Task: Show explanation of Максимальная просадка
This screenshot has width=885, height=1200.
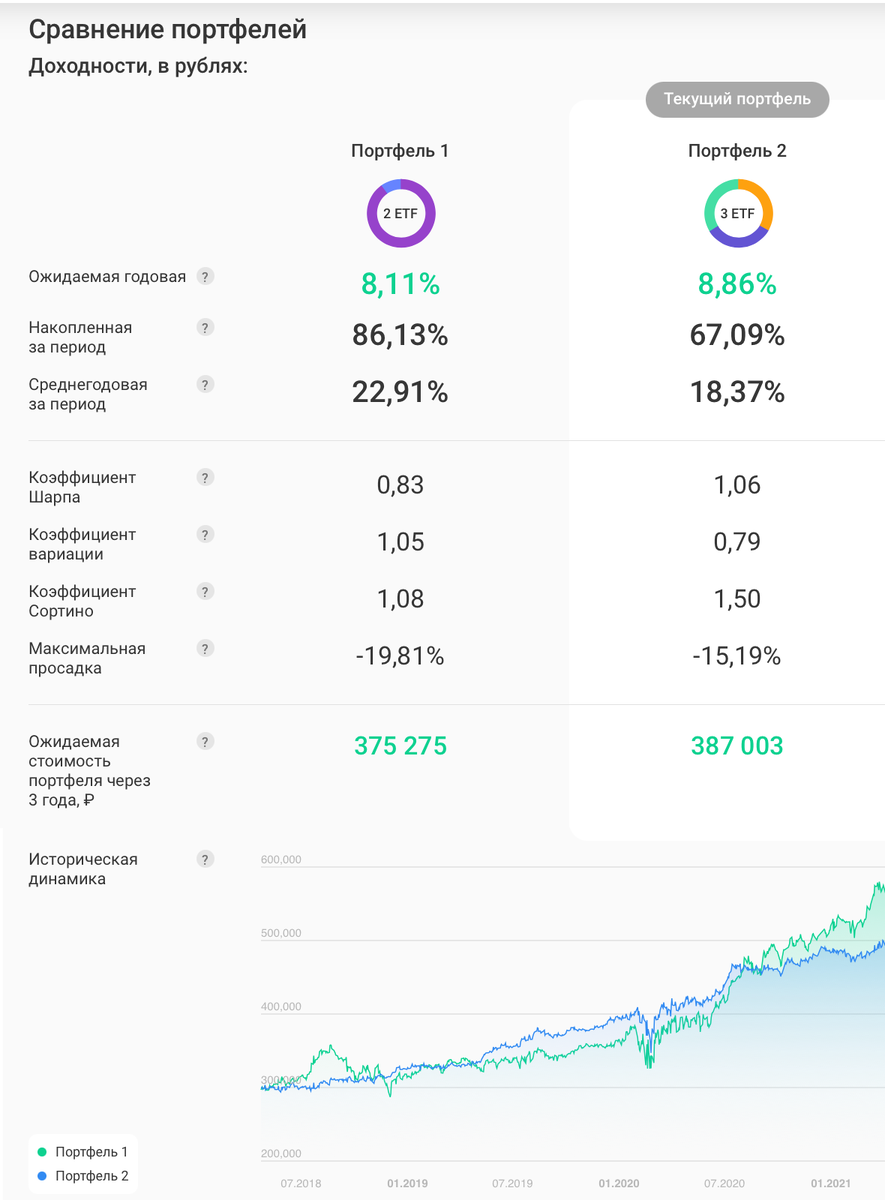Action: tap(205, 648)
